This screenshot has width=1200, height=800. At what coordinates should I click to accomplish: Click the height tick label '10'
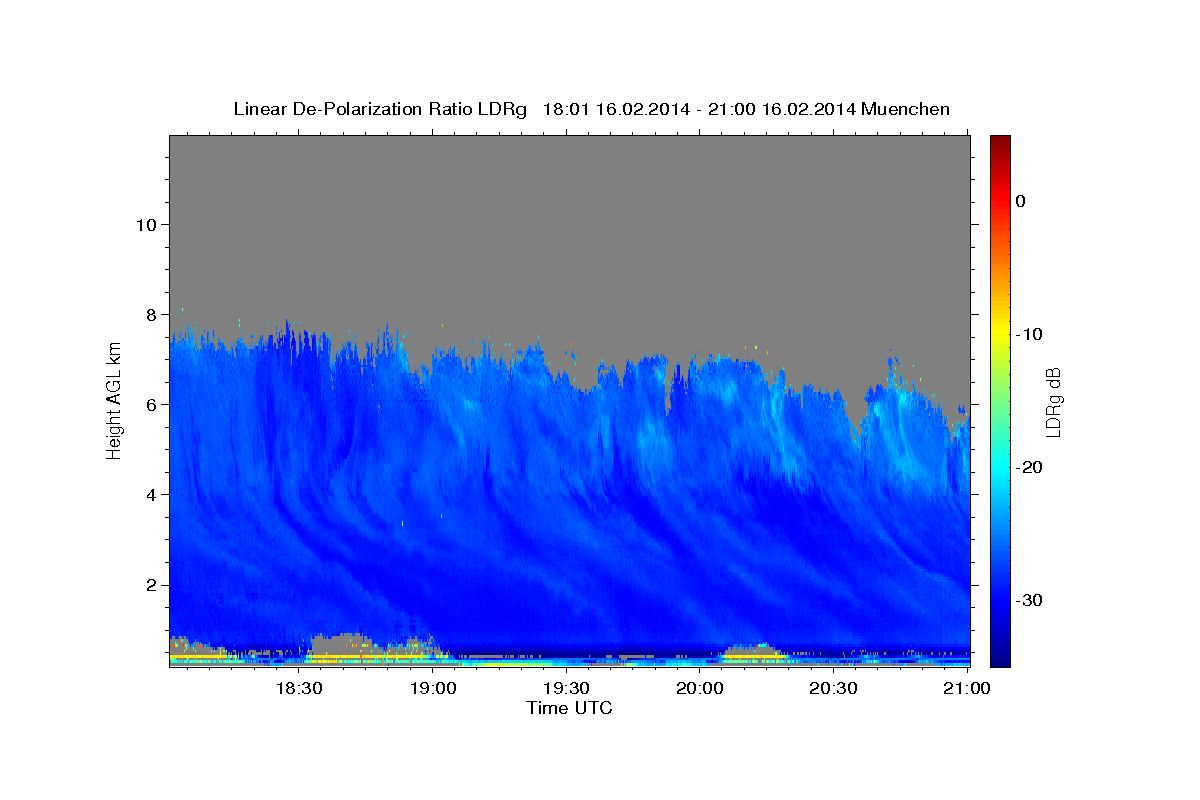pos(145,224)
